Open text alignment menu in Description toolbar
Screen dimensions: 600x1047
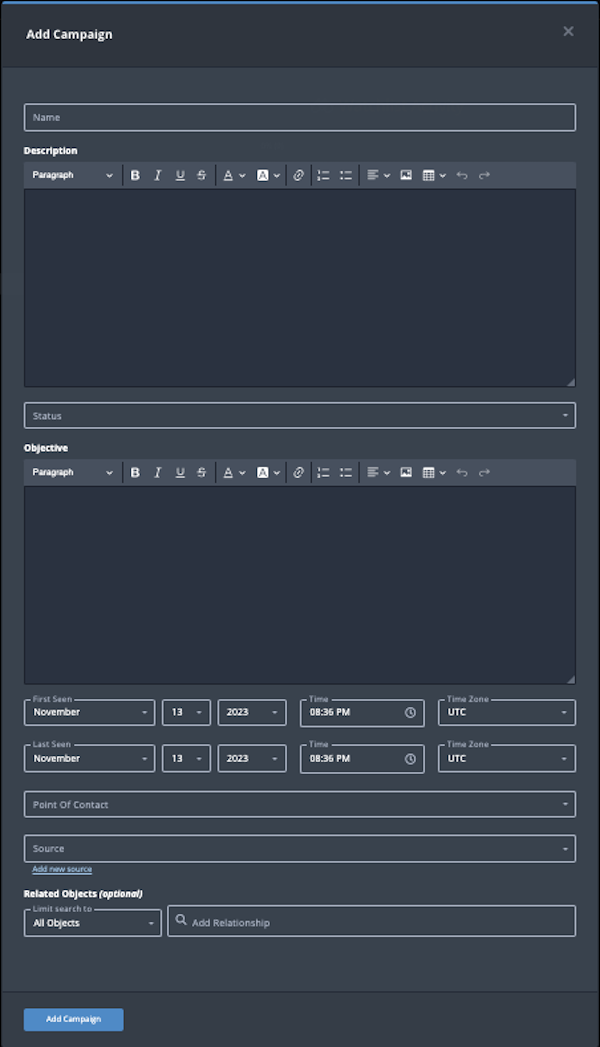coord(378,175)
